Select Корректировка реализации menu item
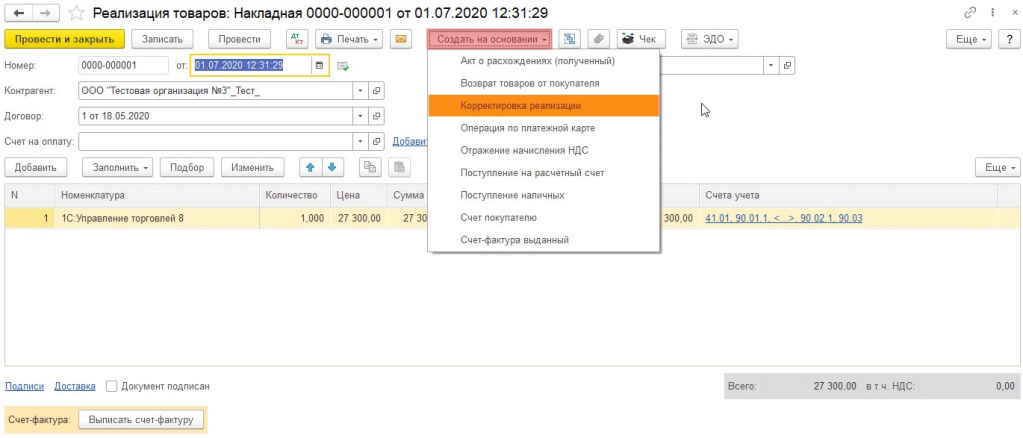The width and height of the screenshot is (1023, 438). pos(543,106)
